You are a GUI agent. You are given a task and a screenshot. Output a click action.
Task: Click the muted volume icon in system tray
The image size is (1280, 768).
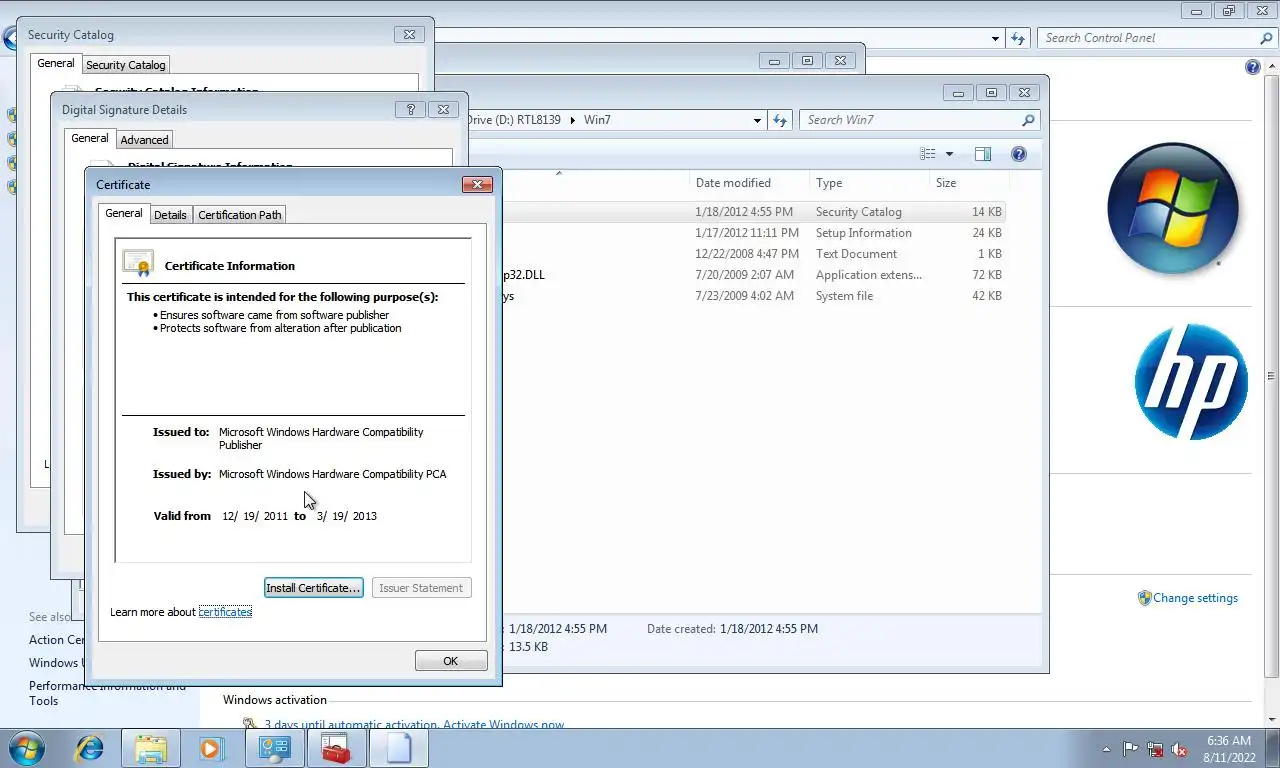pos(1179,748)
